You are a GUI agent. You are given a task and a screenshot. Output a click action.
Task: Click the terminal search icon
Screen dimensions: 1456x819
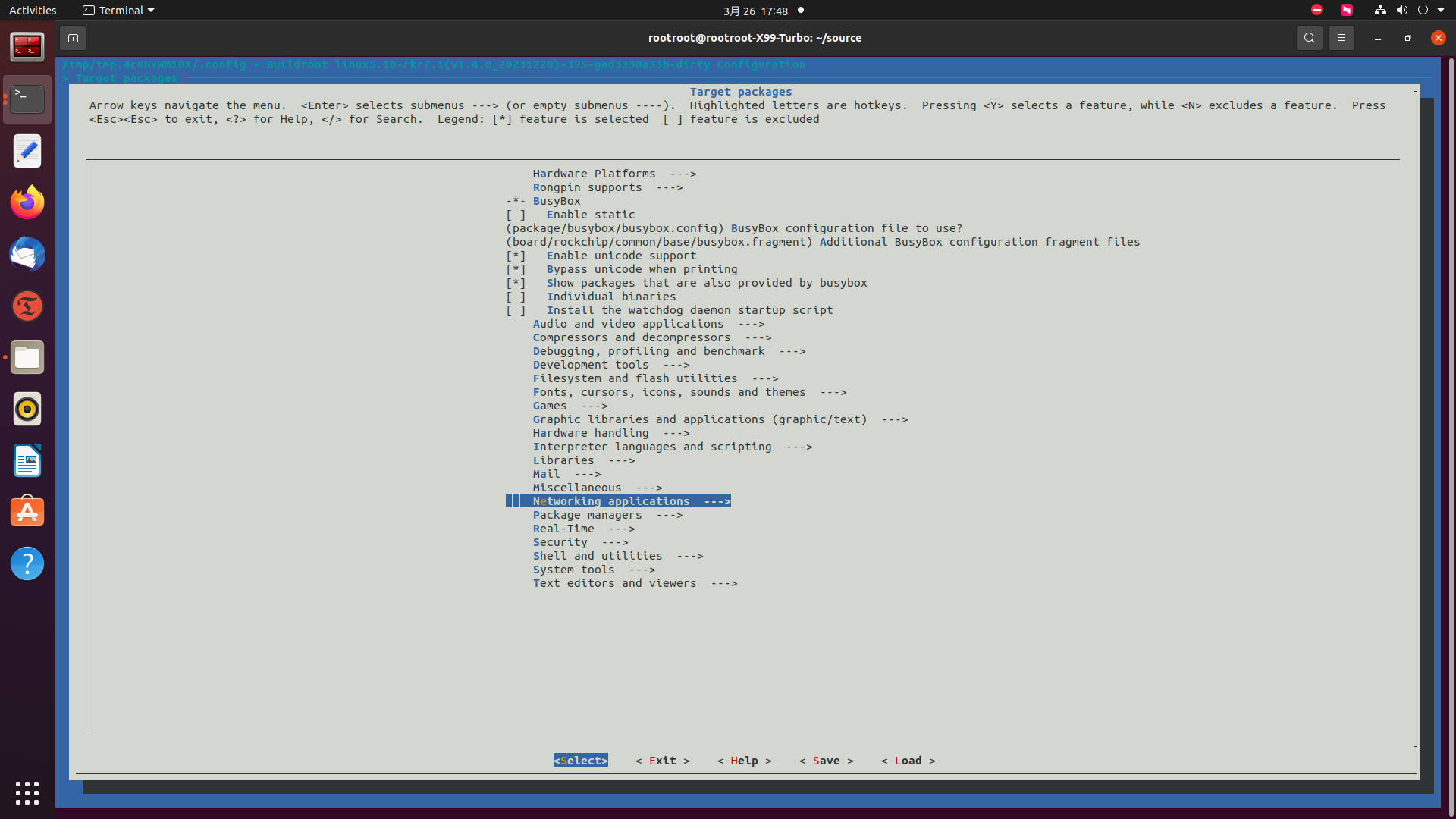point(1309,38)
